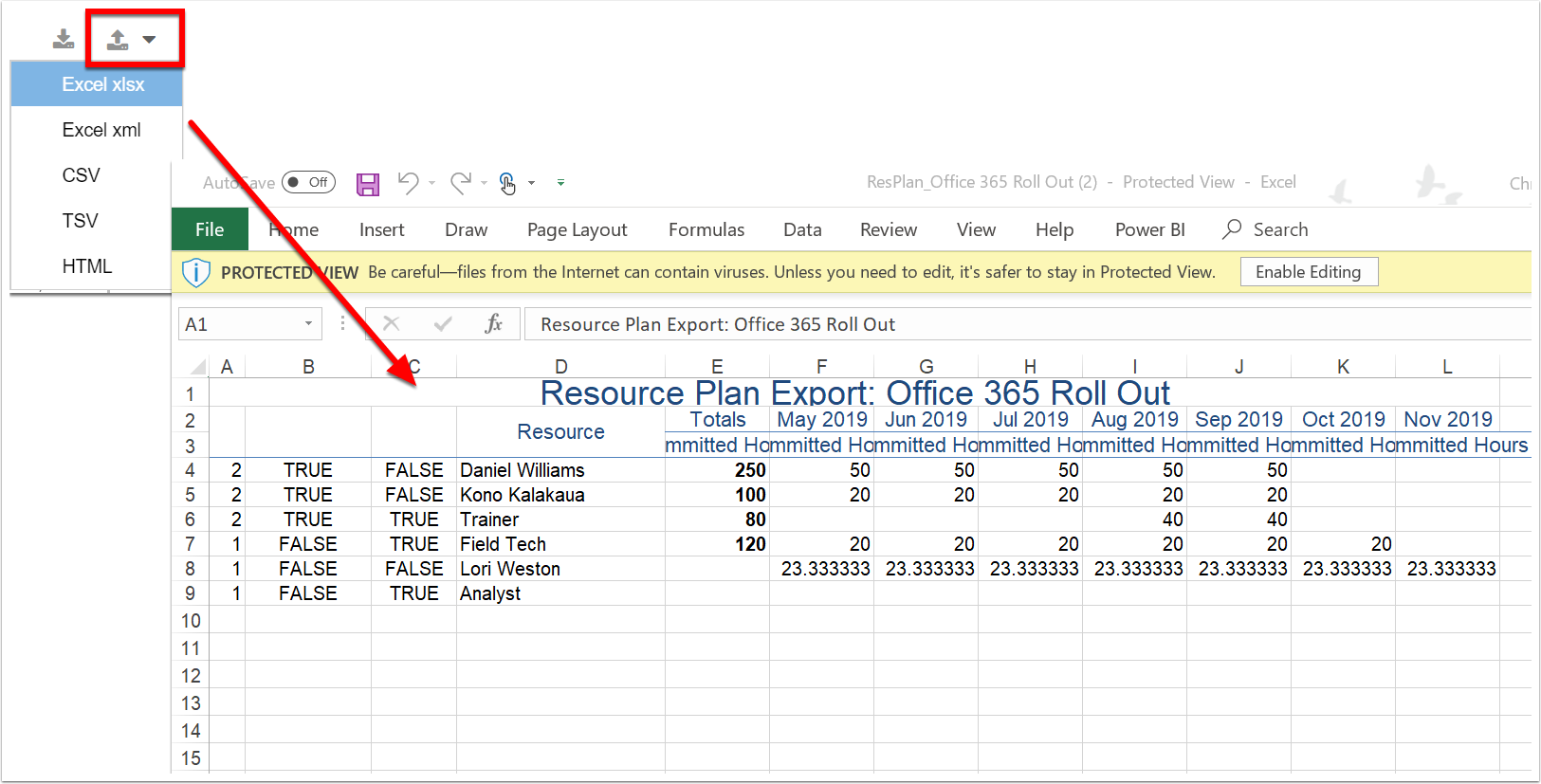Click the Select All corner triangle
The image size is (1541, 784).
pyautogui.click(x=198, y=367)
